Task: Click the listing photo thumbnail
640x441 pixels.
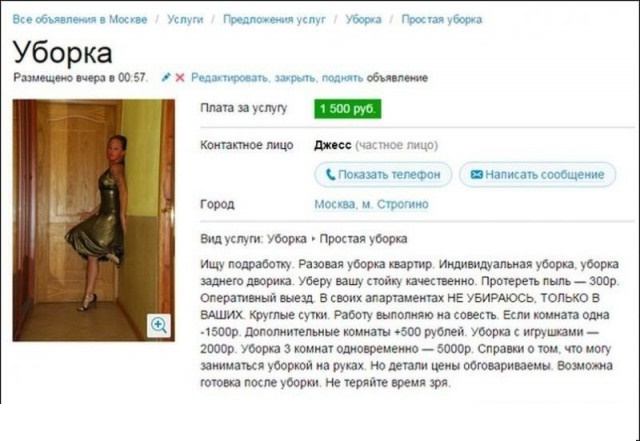Action: click(94, 220)
